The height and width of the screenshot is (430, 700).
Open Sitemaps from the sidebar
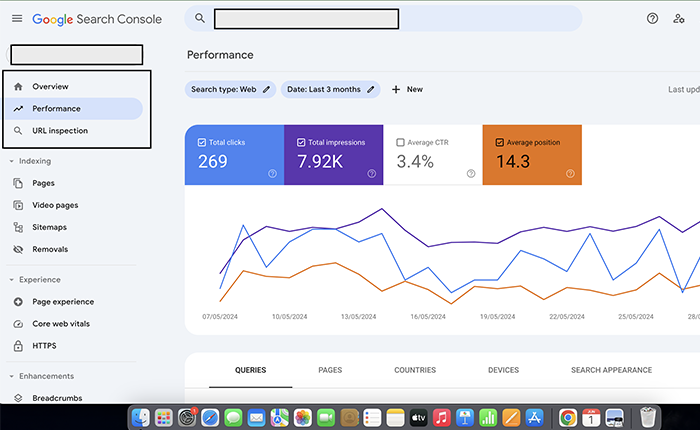(x=49, y=227)
